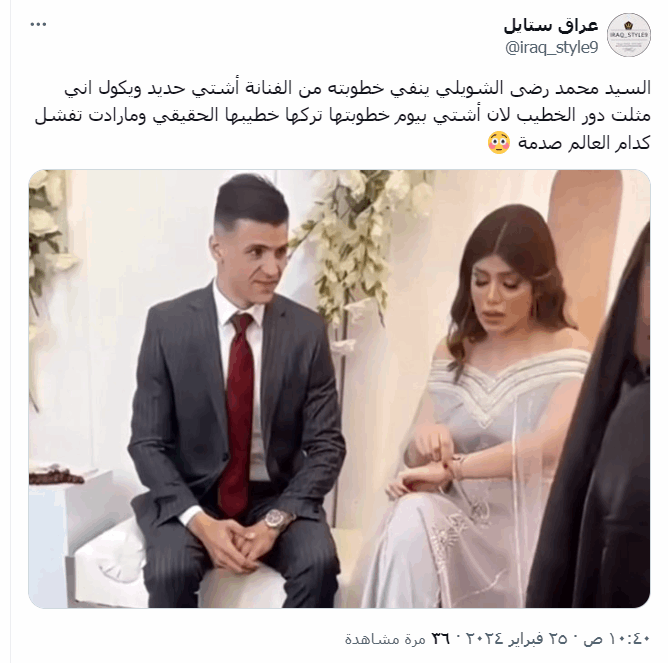Screen dimensions: 668x663
Task: View the ٣٦ مرة مشاهدة count
Action: click(x=397, y=638)
